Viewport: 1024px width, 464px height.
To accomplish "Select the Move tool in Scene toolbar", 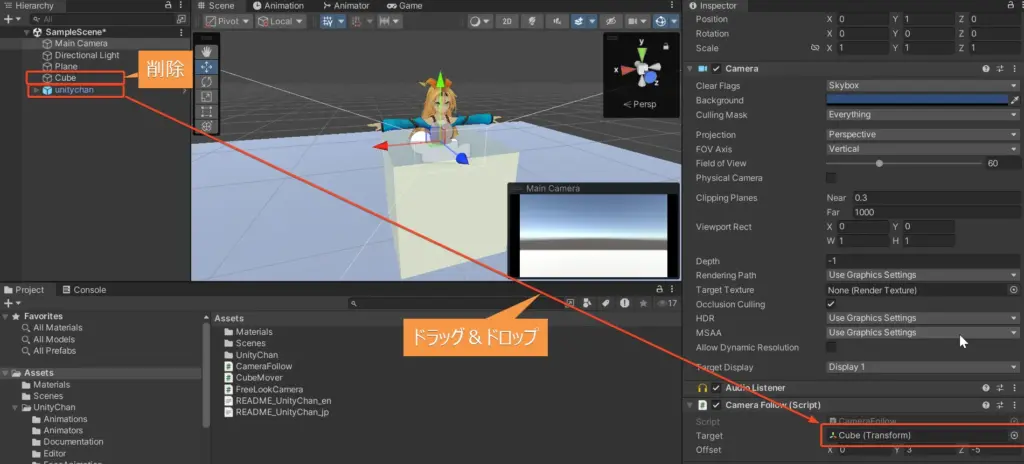I will (207, 67).
